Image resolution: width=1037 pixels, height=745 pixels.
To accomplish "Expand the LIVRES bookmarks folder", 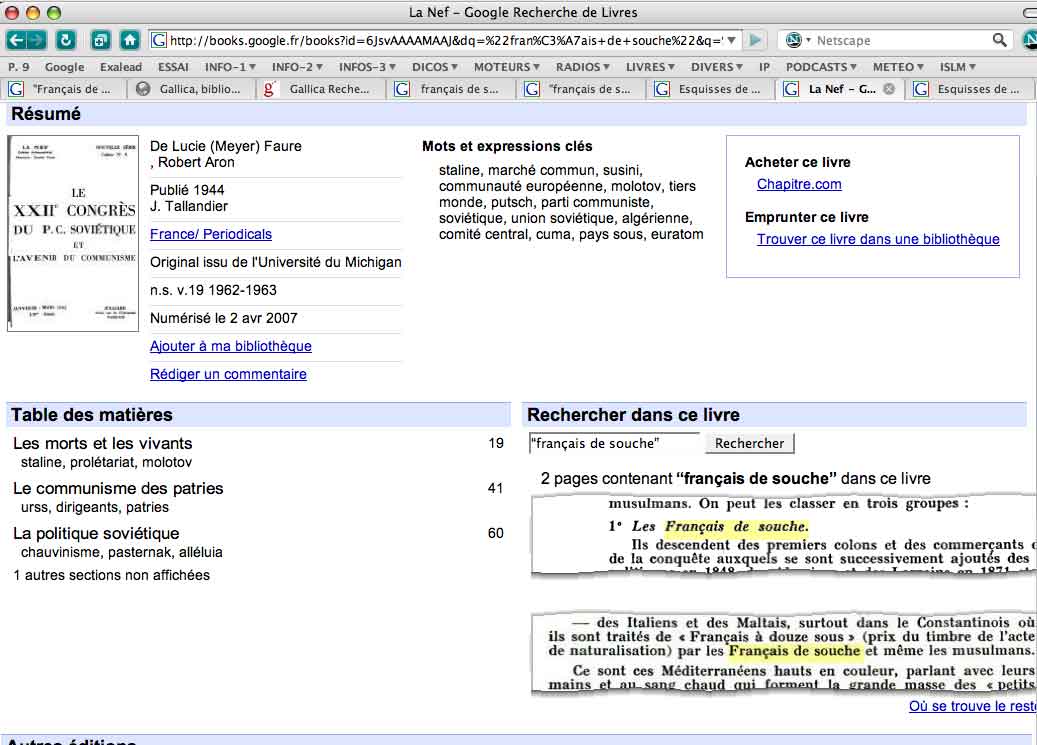I will (x=650, y=67).
